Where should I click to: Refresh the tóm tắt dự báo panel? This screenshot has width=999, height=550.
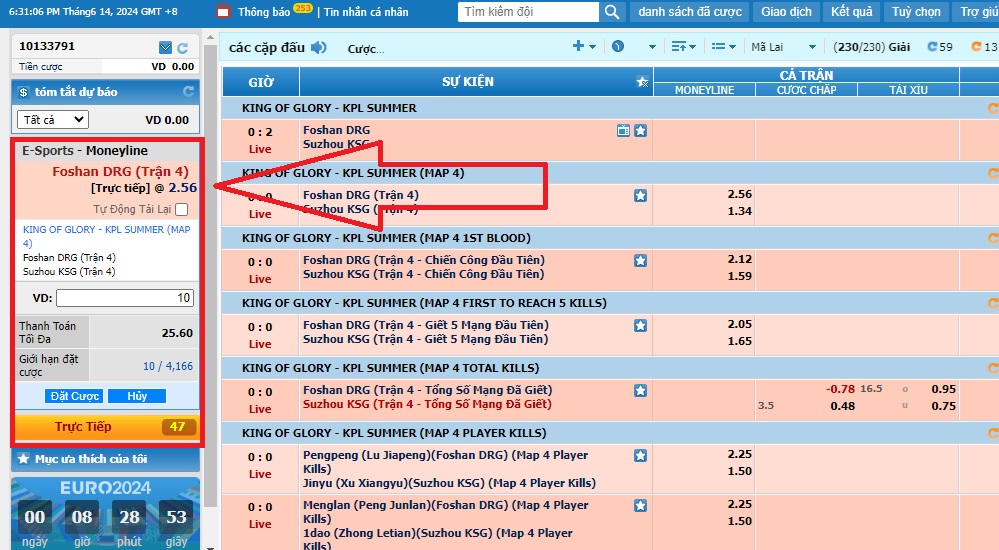[188, 92]
